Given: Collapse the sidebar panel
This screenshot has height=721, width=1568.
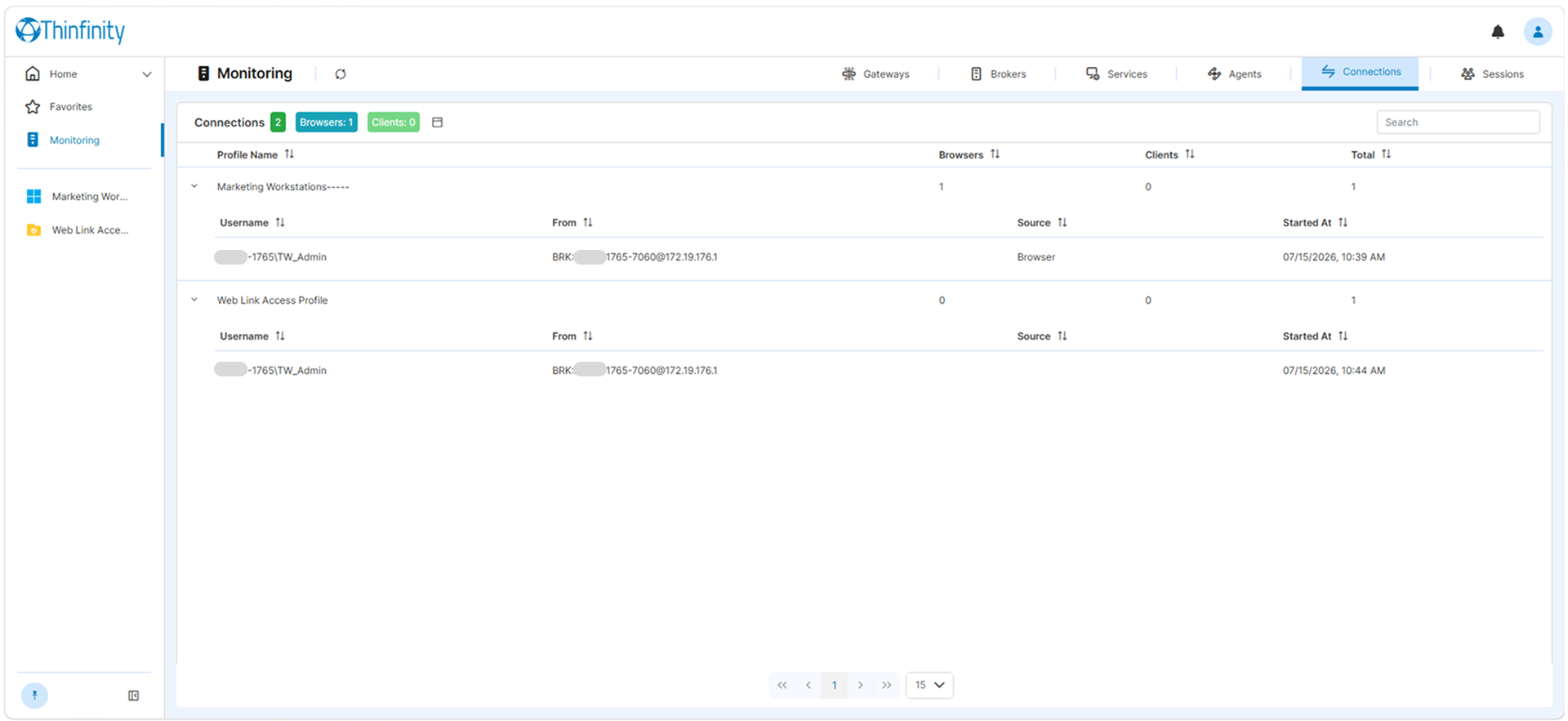Looking at the screenshot, I should [x=134, y=696].
